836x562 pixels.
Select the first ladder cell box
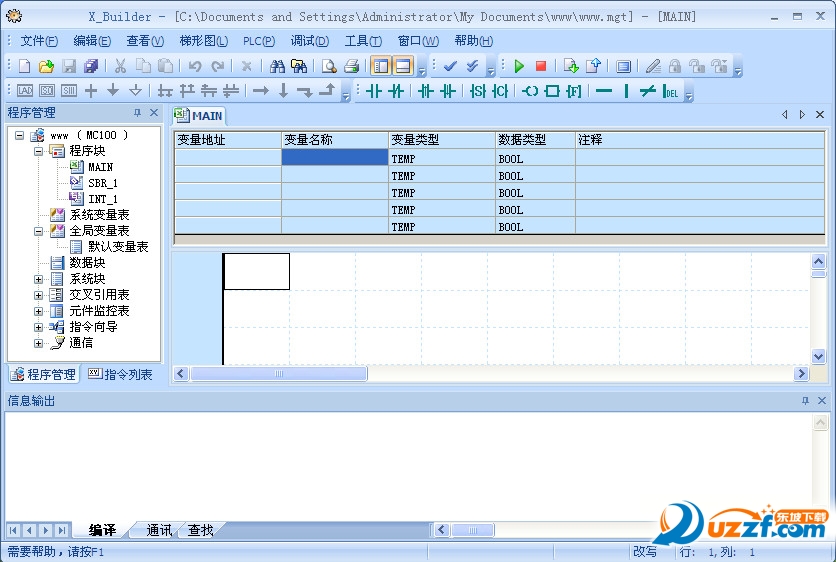click(256, 271)
